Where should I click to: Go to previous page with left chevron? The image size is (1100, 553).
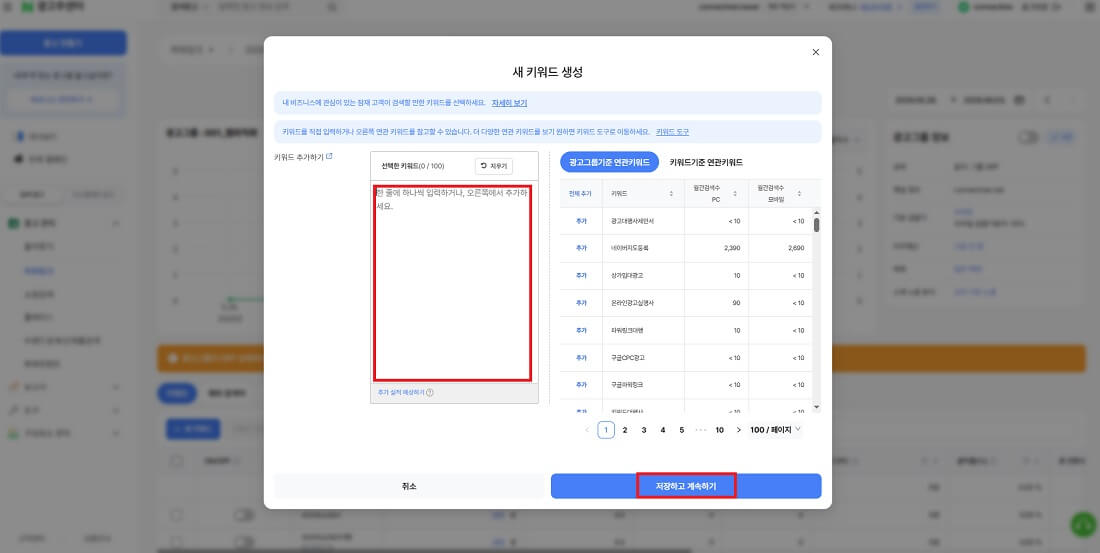pyautogui.click(x=587, y=430)
